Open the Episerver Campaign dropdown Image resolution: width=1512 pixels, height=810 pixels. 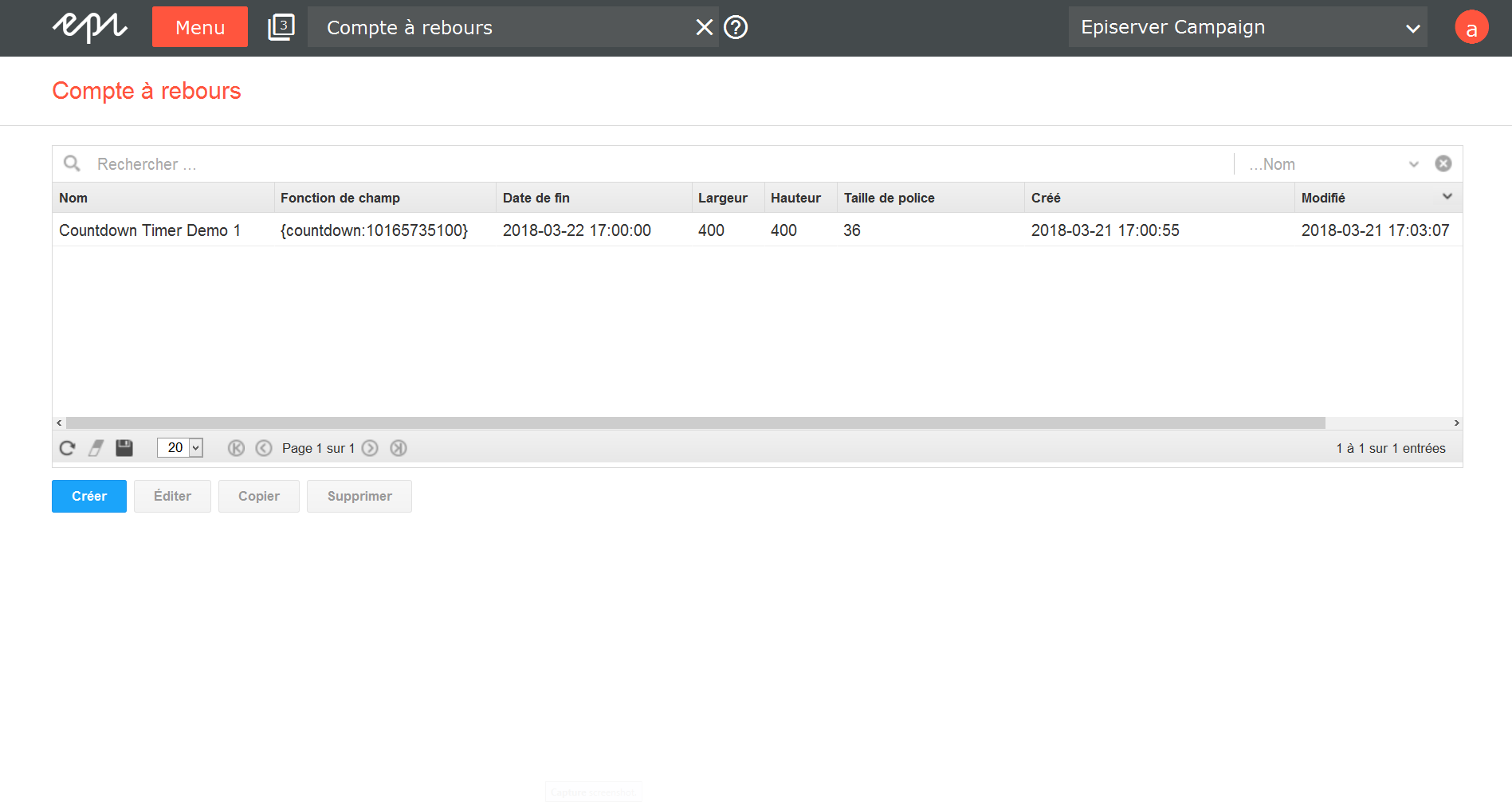pyautogui.click(x=1247, y=27)
